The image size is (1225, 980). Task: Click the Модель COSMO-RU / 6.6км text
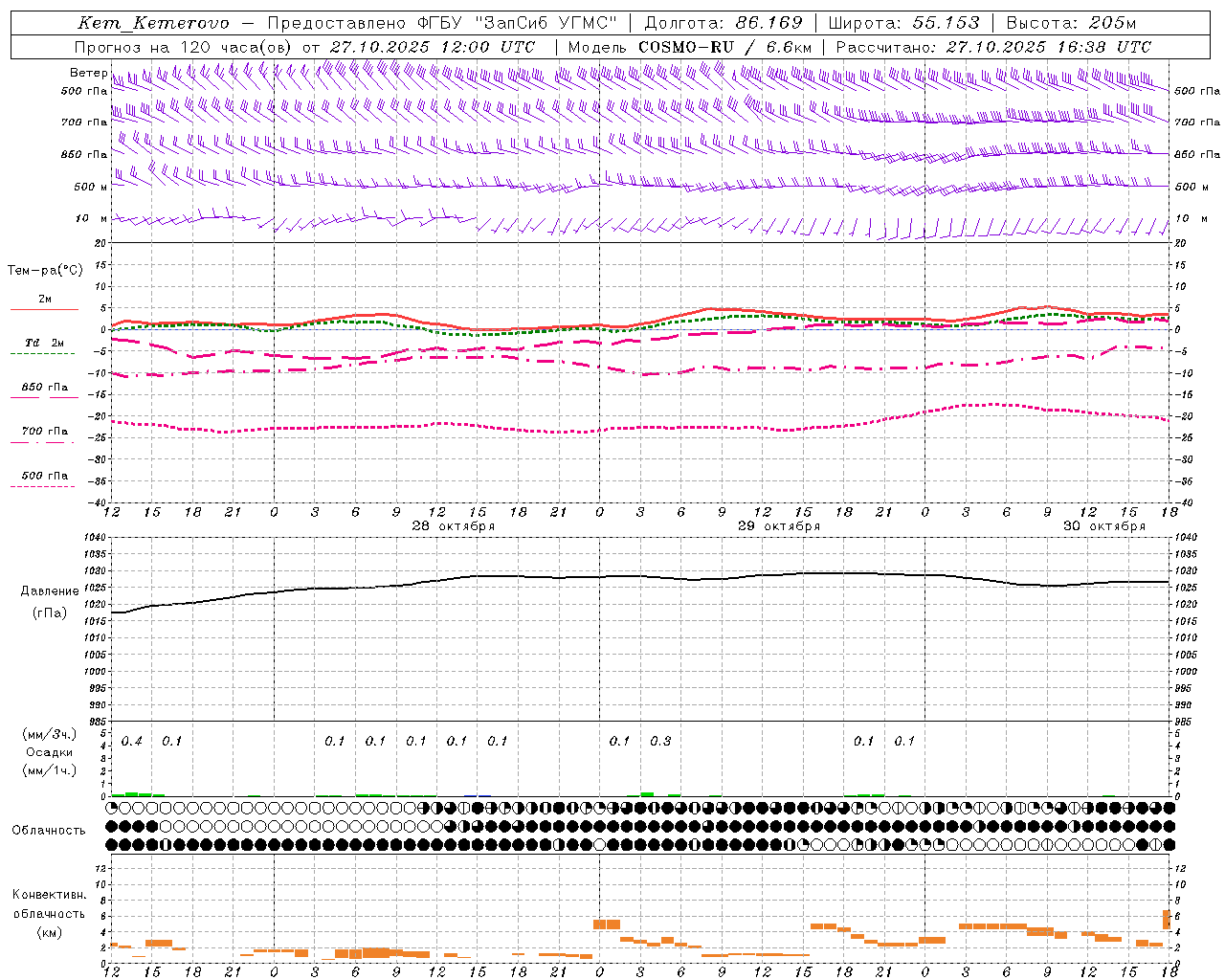[x=690, y=47]
